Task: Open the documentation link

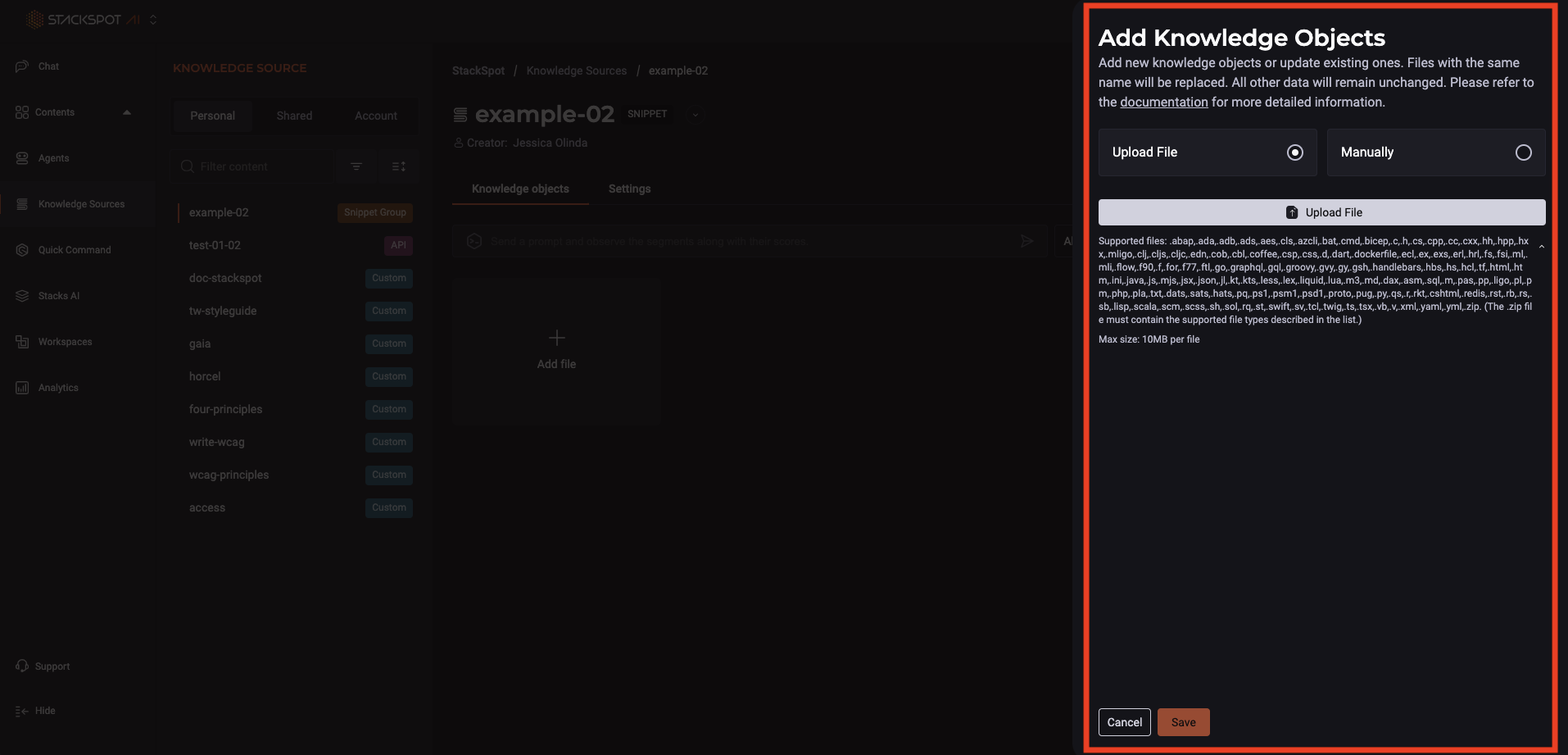Action: 1164,102
